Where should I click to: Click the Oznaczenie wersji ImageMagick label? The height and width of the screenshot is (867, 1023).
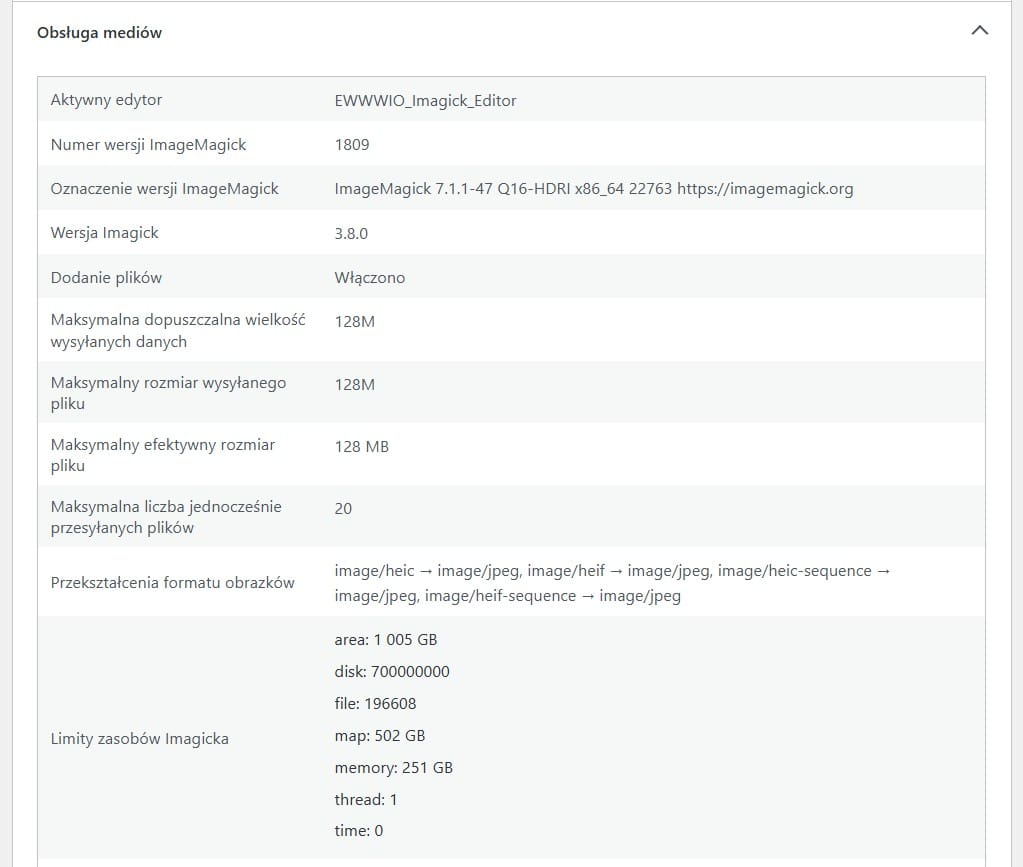click(164, 189)
